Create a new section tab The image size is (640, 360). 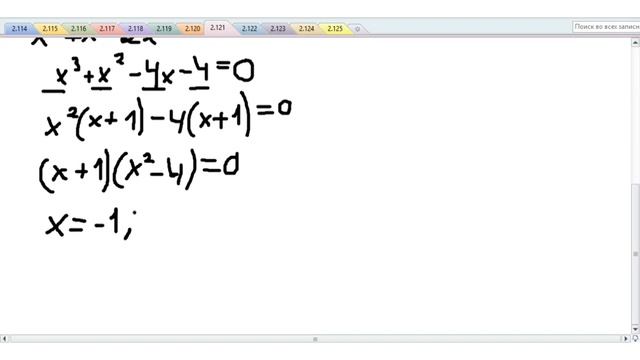[358, 29]
